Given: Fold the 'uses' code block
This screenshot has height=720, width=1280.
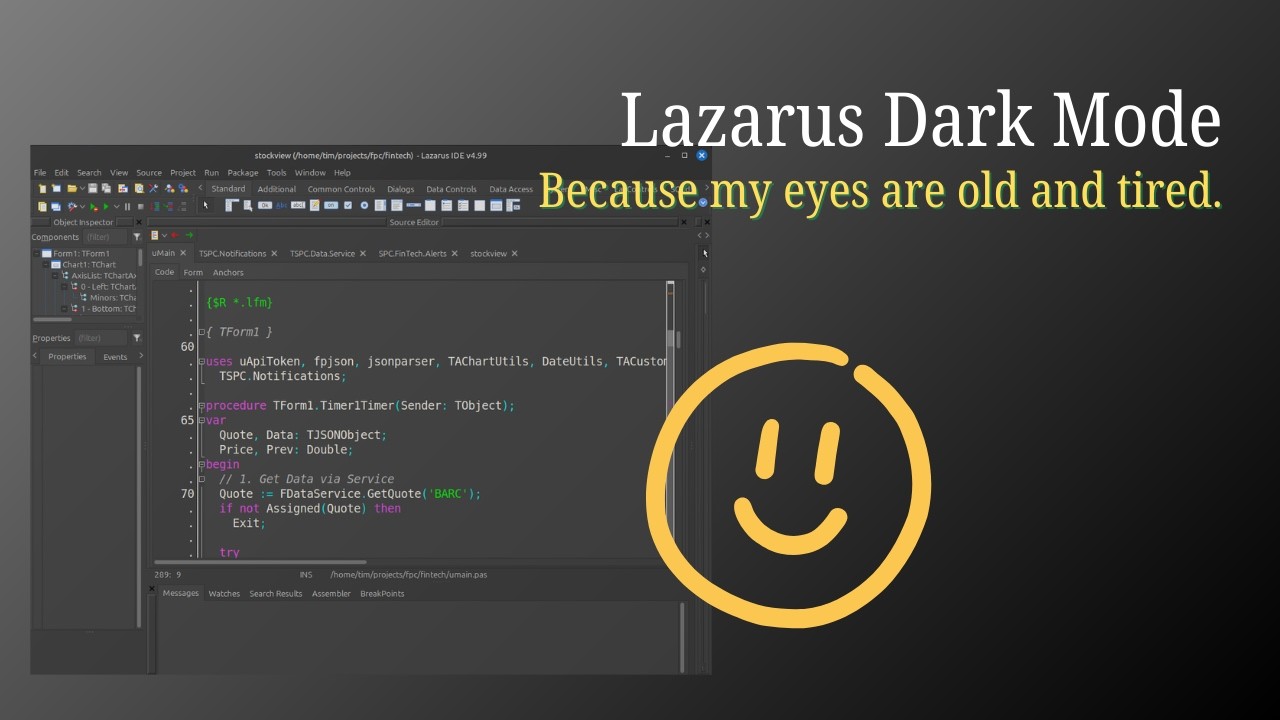Looking at the screenshot, I should pos(201,362).
